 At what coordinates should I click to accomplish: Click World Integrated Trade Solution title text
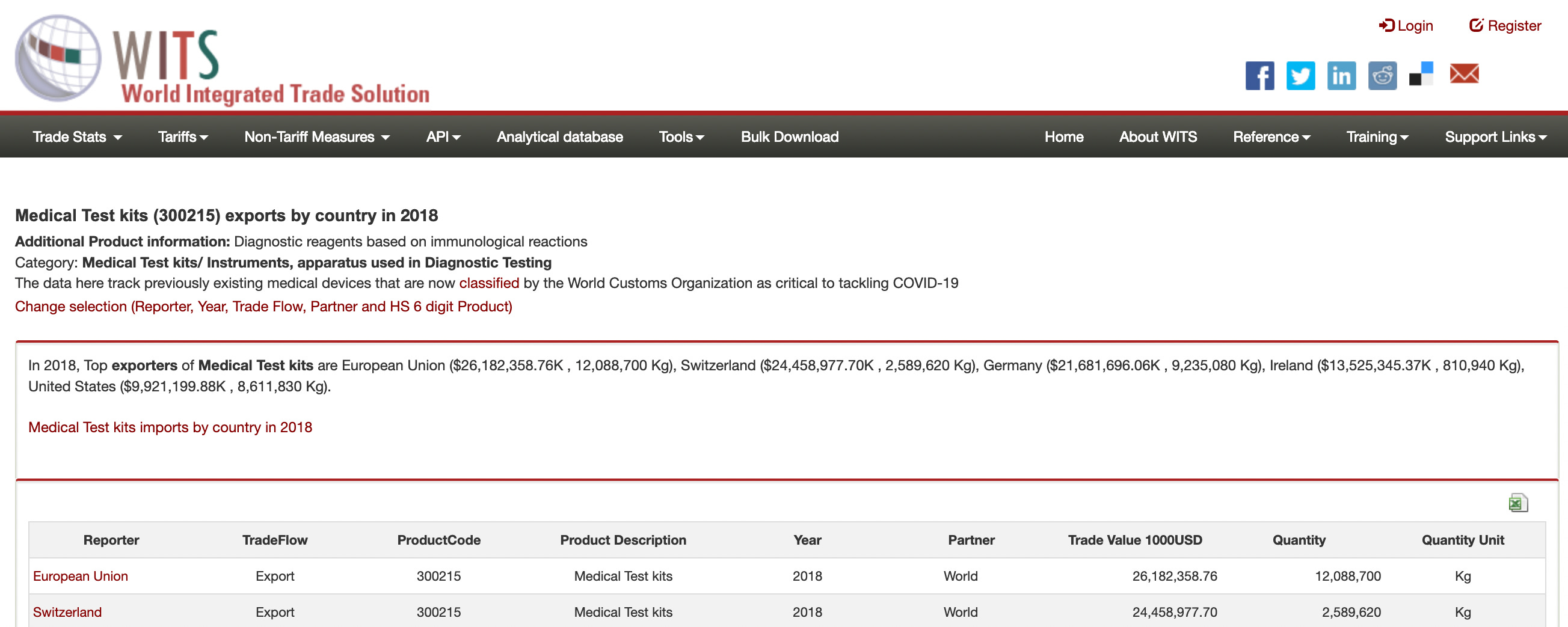(275, 94)
